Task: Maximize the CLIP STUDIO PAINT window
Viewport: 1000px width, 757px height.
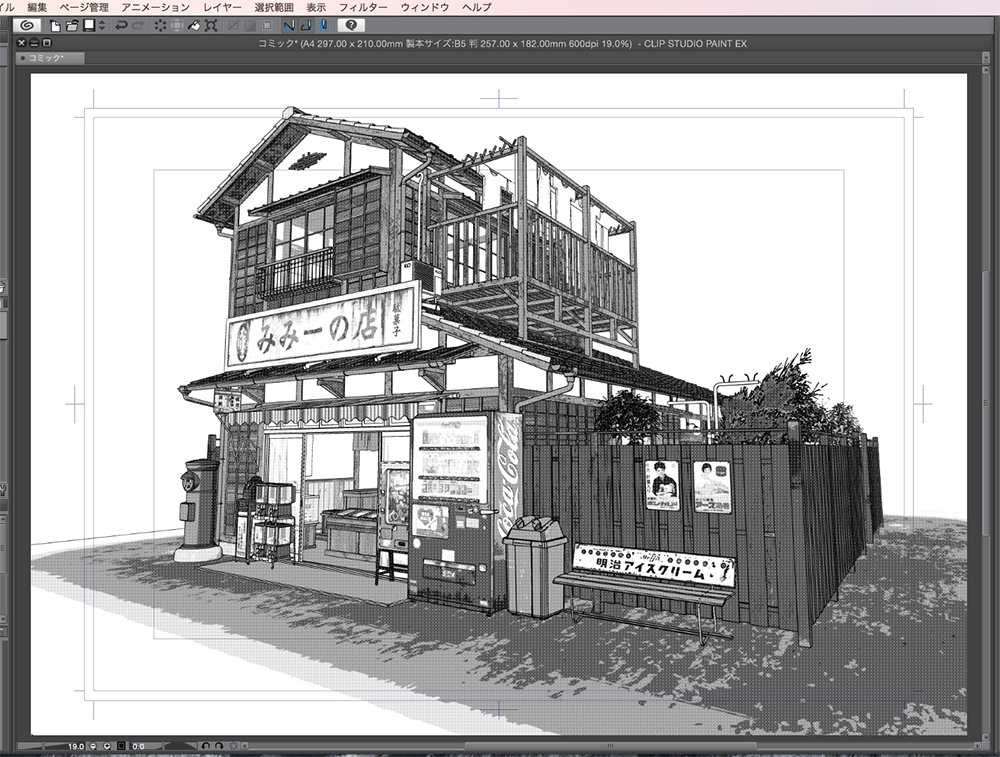Action: (x=46, y=43)
